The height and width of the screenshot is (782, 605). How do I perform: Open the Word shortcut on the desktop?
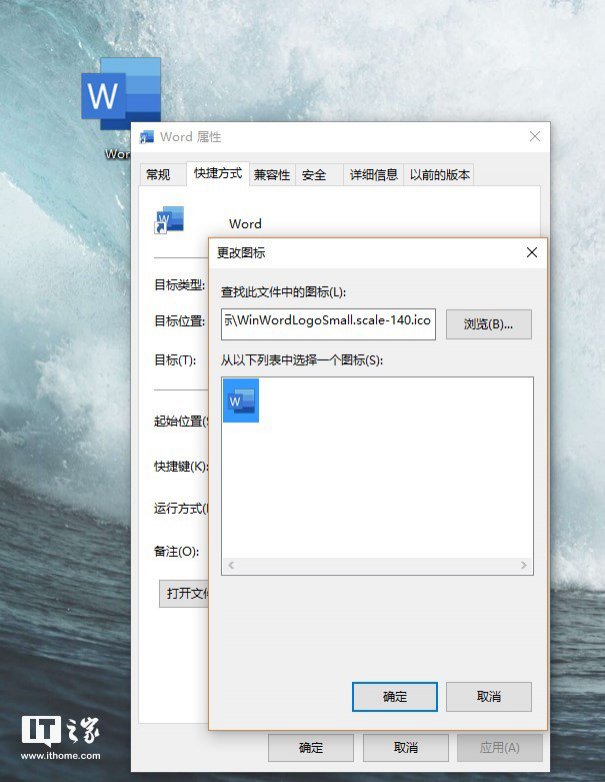(121, 93)
